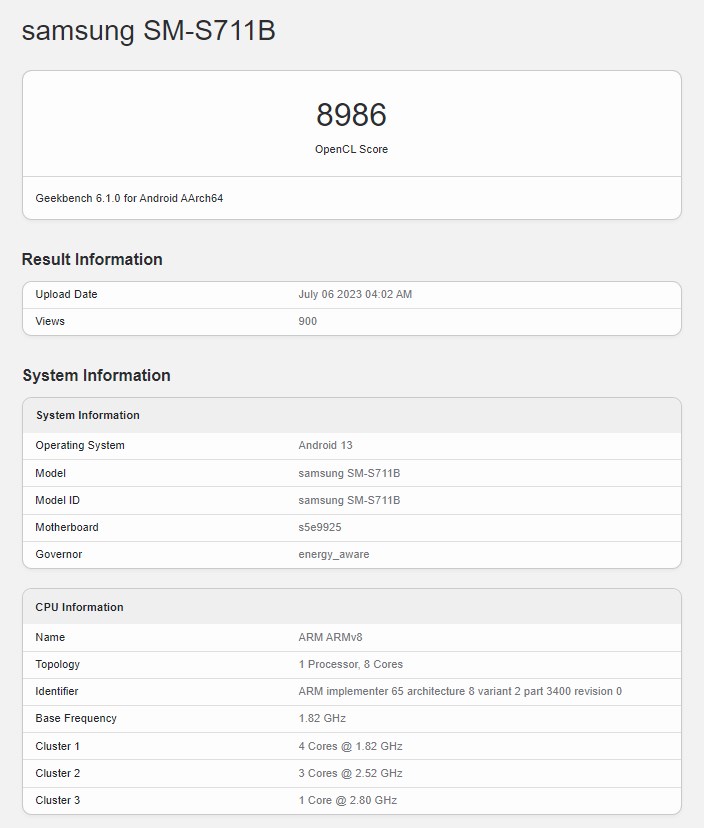Click the samsung SM-S711B page title
Screen dimensions: 704x828
[148, 31]
